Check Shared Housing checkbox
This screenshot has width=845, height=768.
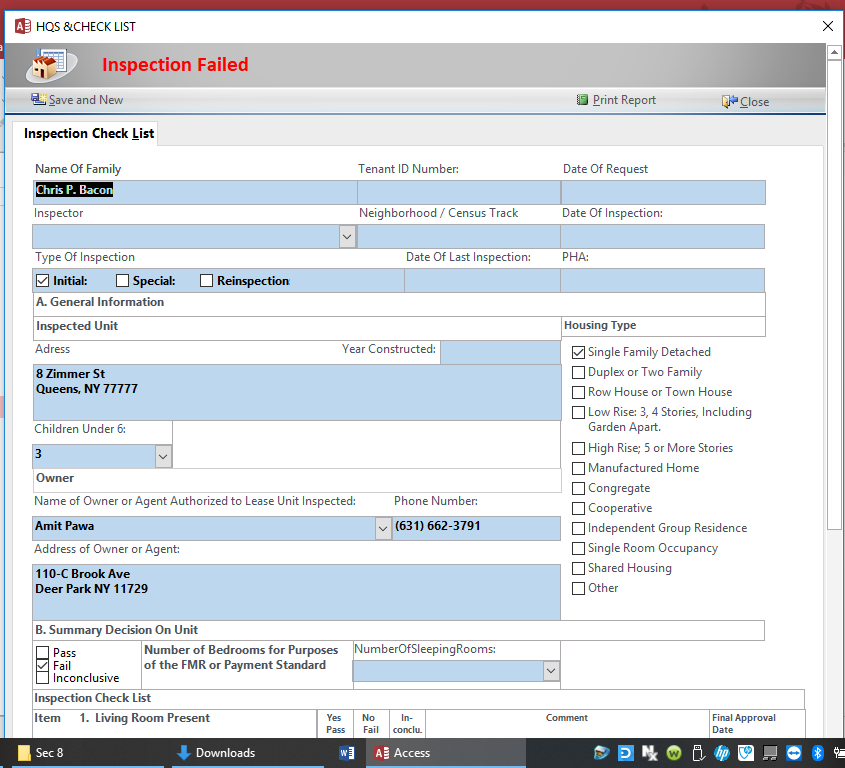click(x=578, y=568)
